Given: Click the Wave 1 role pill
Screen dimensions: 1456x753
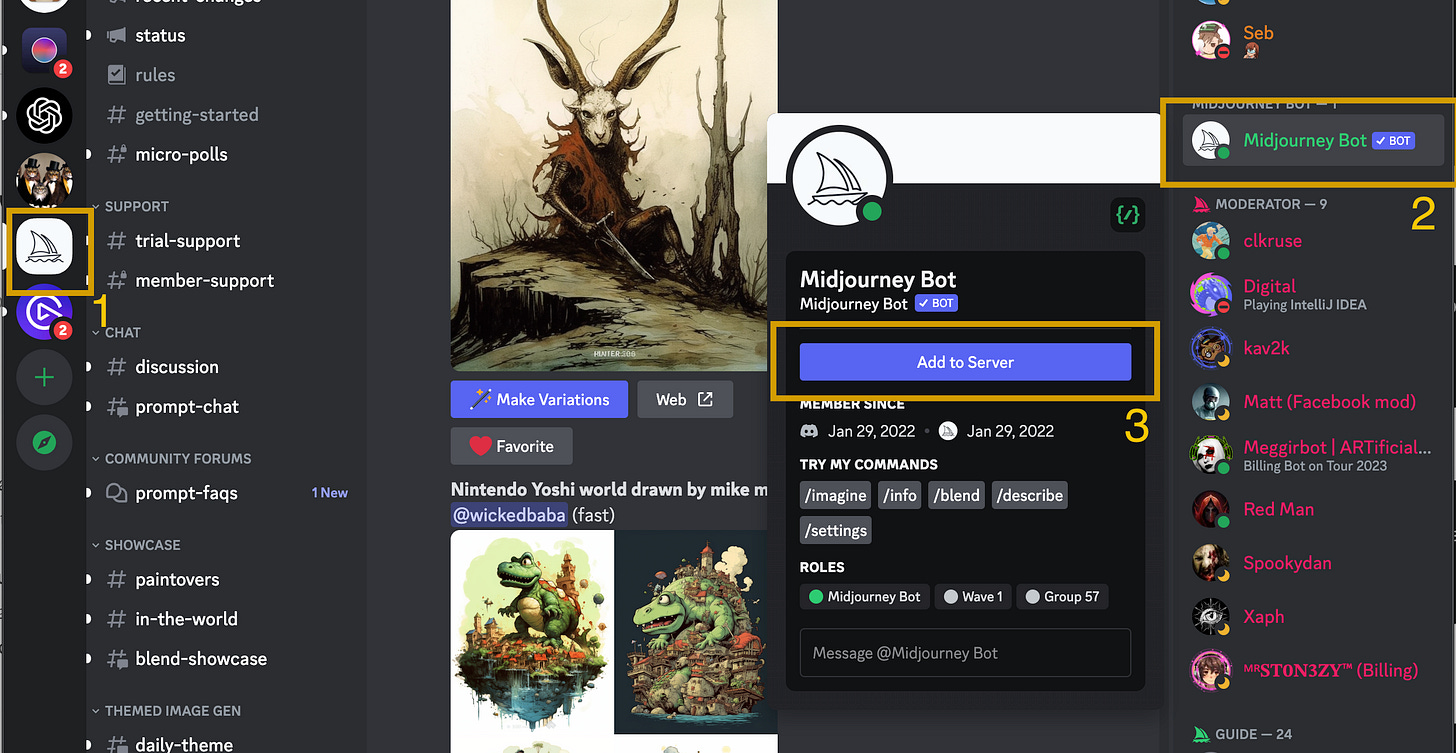Looking at the screenshot, I should point(973,597).
